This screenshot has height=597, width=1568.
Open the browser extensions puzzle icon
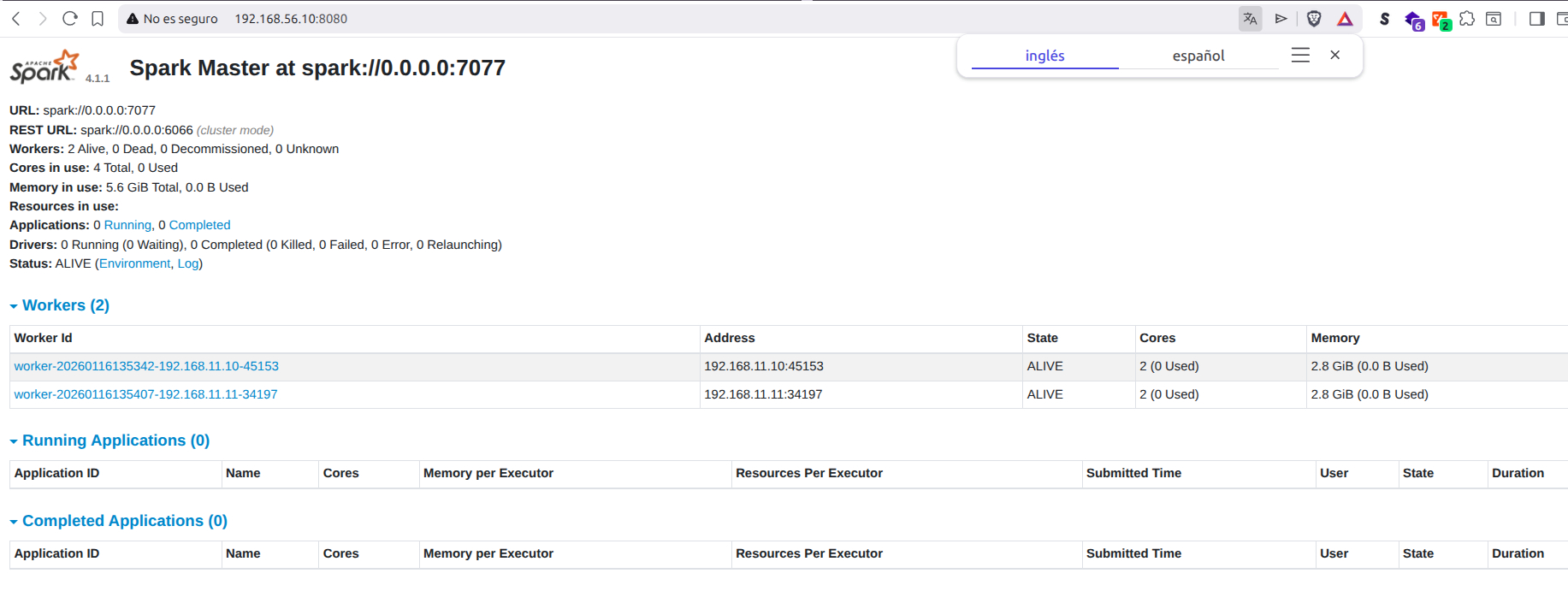coord(1467,19)
